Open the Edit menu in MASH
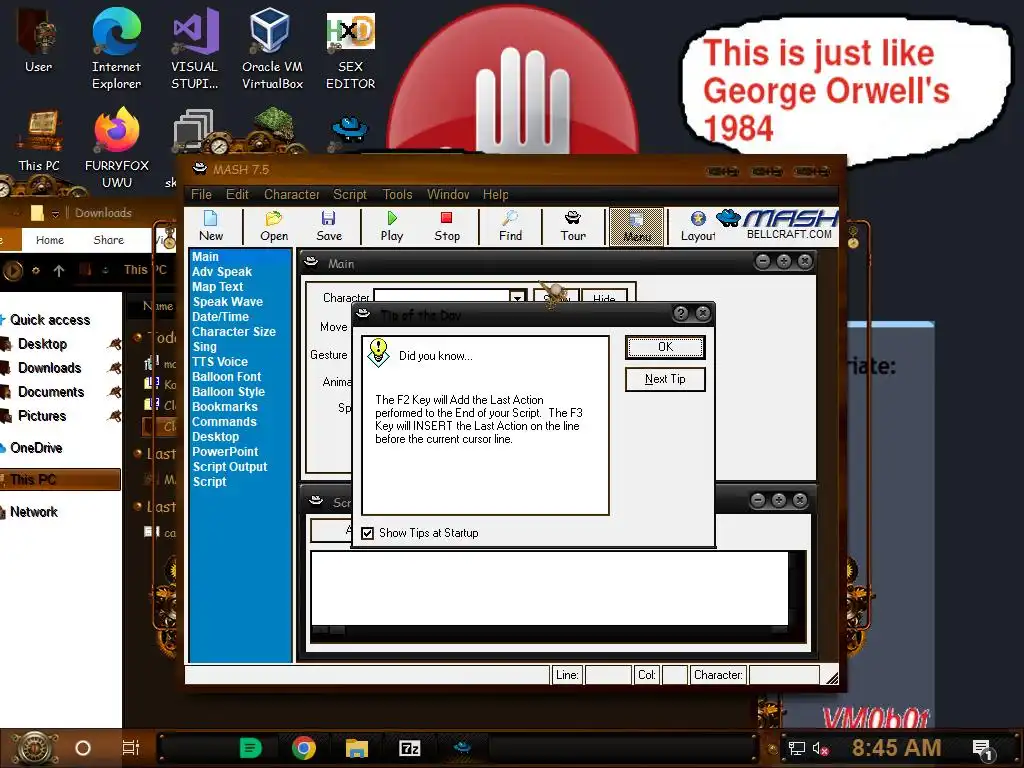Image resolution: width=1024 pixels, height=768 pixels. [237, 195]
